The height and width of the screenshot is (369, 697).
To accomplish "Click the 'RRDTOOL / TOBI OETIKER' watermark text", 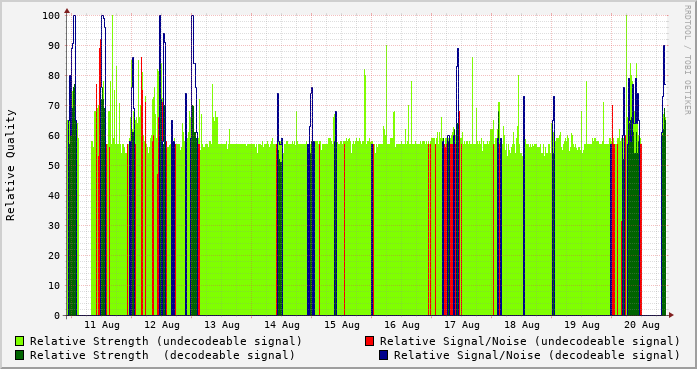I will point(687,60).
